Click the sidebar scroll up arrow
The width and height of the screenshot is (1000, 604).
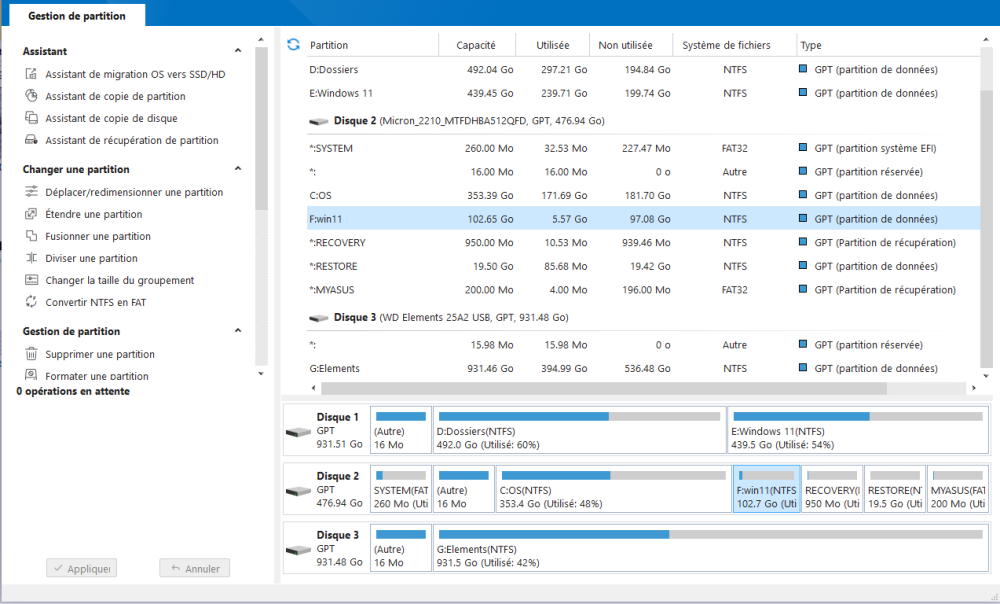coord(261,40)
